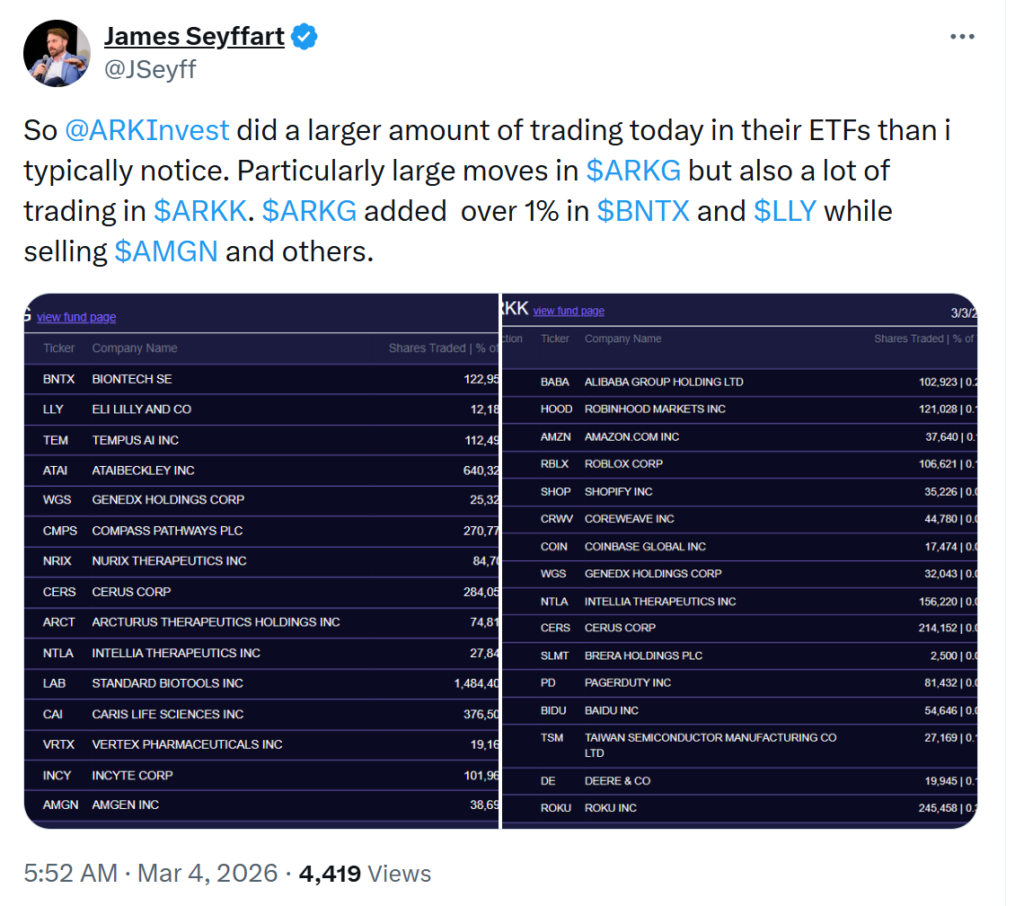Open the $LLY cashtag
This screenshot has width=1024, height=906.
tap(784, 211)
